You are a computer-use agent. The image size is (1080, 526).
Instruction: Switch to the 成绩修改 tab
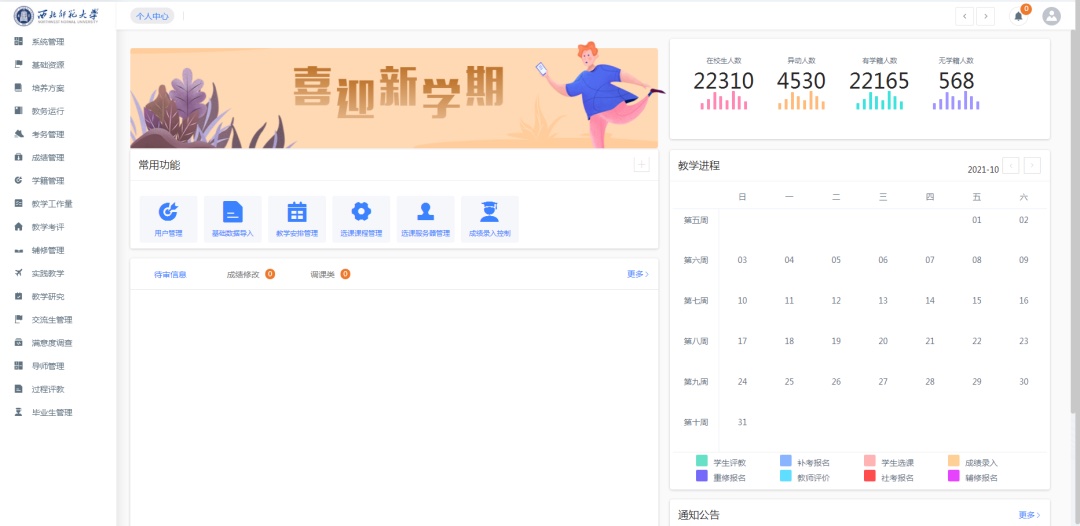coord(243,274)
